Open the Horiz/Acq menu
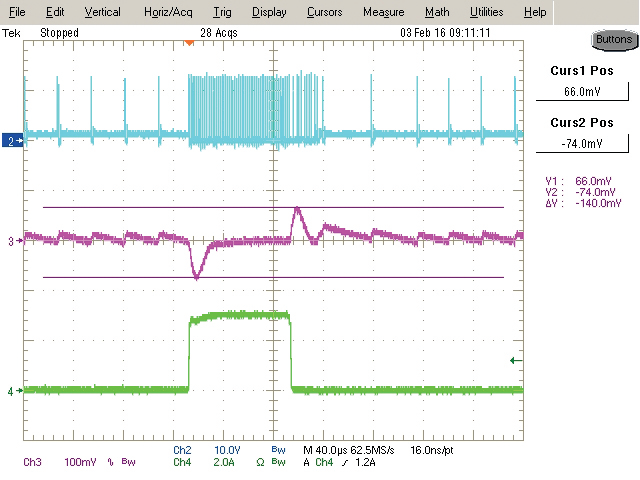The width and height of the screenshot is (640, 480). pyautogui.click(x=166, y=12)
